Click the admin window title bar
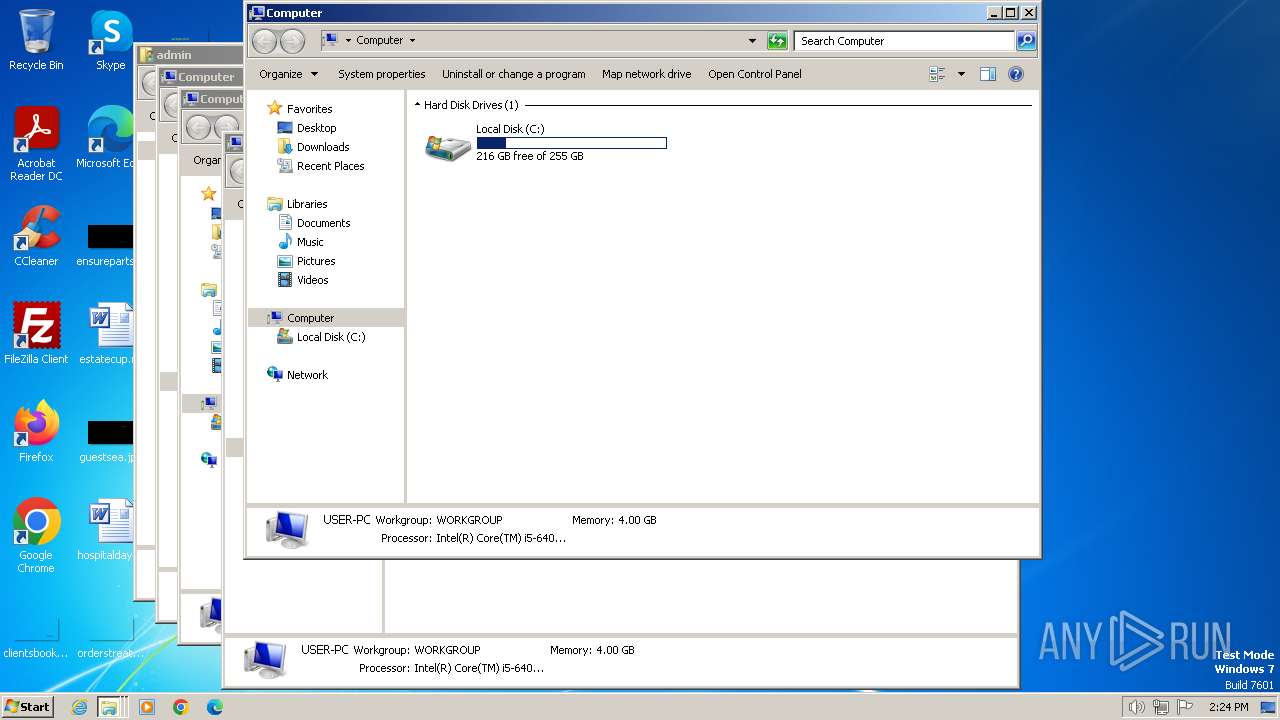 tap(190, 55)
